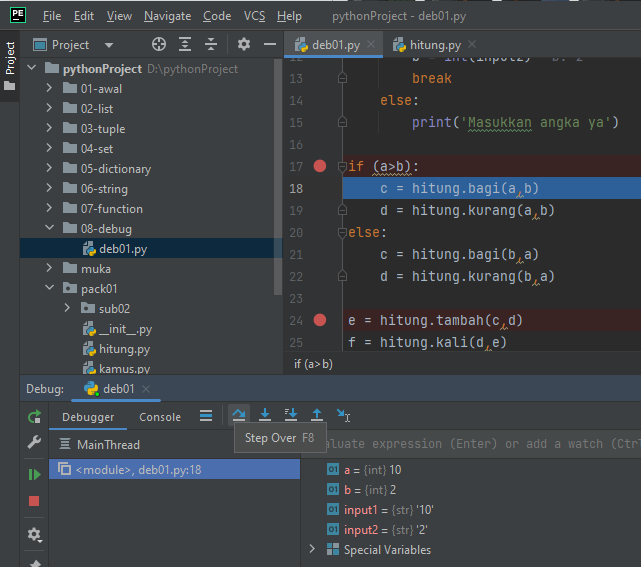Screen dimensions: 641x567
Task: Switch to the hitung.py editor tab
Action: tap(435, 45)
